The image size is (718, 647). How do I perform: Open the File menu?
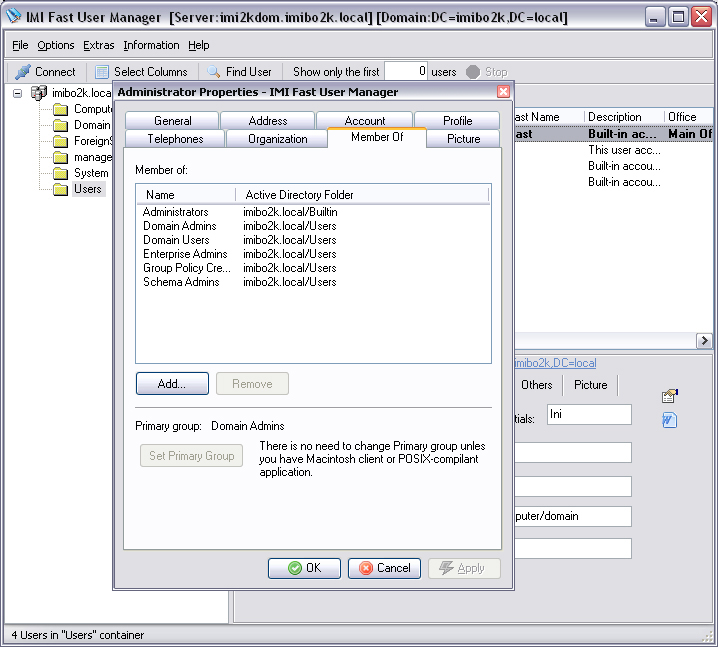[20, 45]
